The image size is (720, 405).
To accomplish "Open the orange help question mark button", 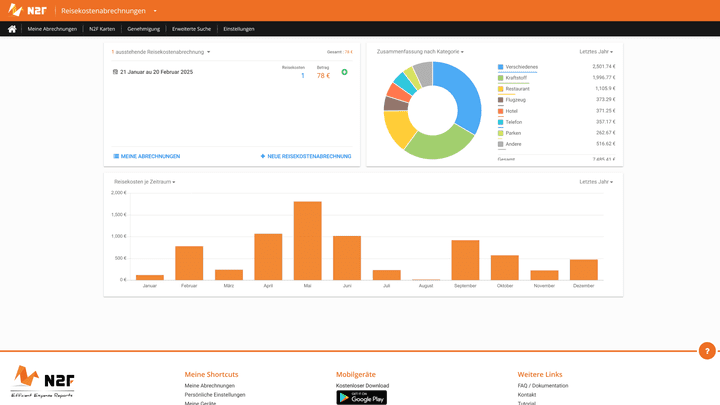I will coord(707,351).
